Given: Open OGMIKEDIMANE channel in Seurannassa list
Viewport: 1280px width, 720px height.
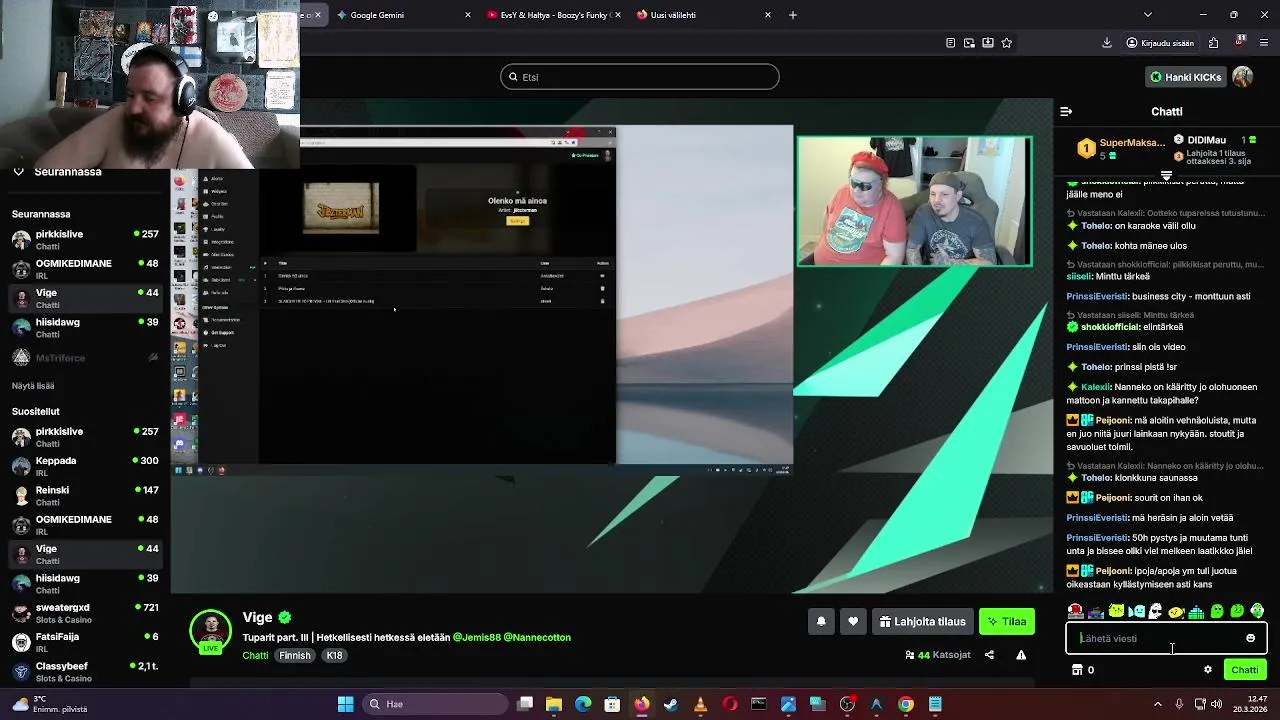Looking at the screenshot, I should click(85, 269).
